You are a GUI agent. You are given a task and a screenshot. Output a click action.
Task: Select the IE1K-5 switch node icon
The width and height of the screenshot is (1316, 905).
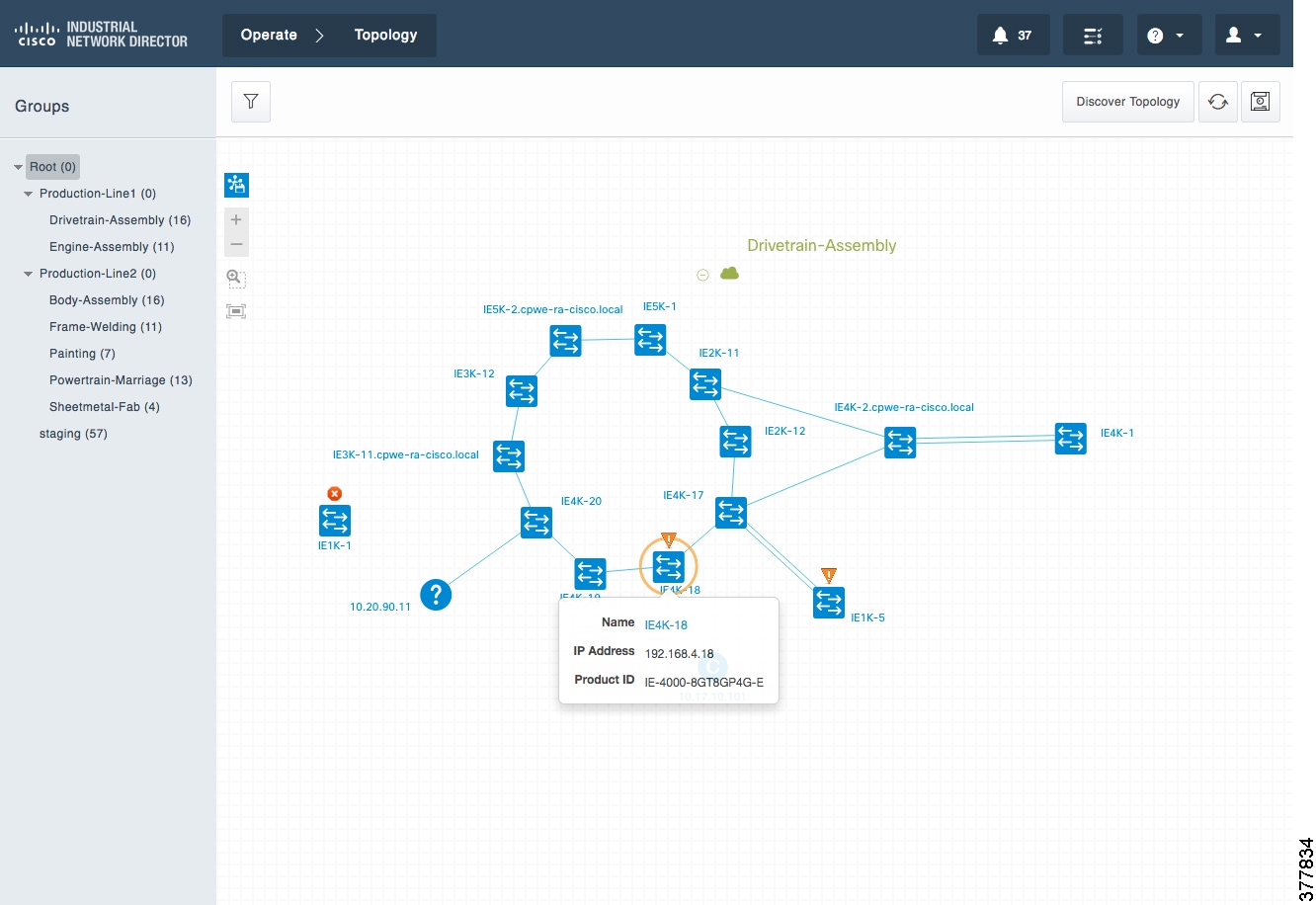pyautogui.click(x=829, y=602)
